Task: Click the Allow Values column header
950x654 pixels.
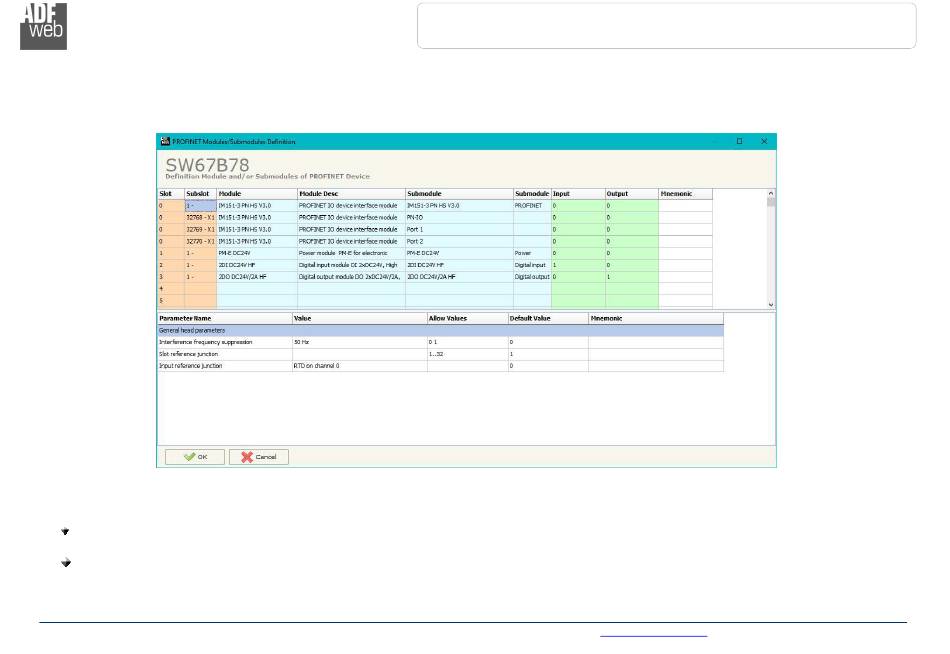Action: coord(468,318)
